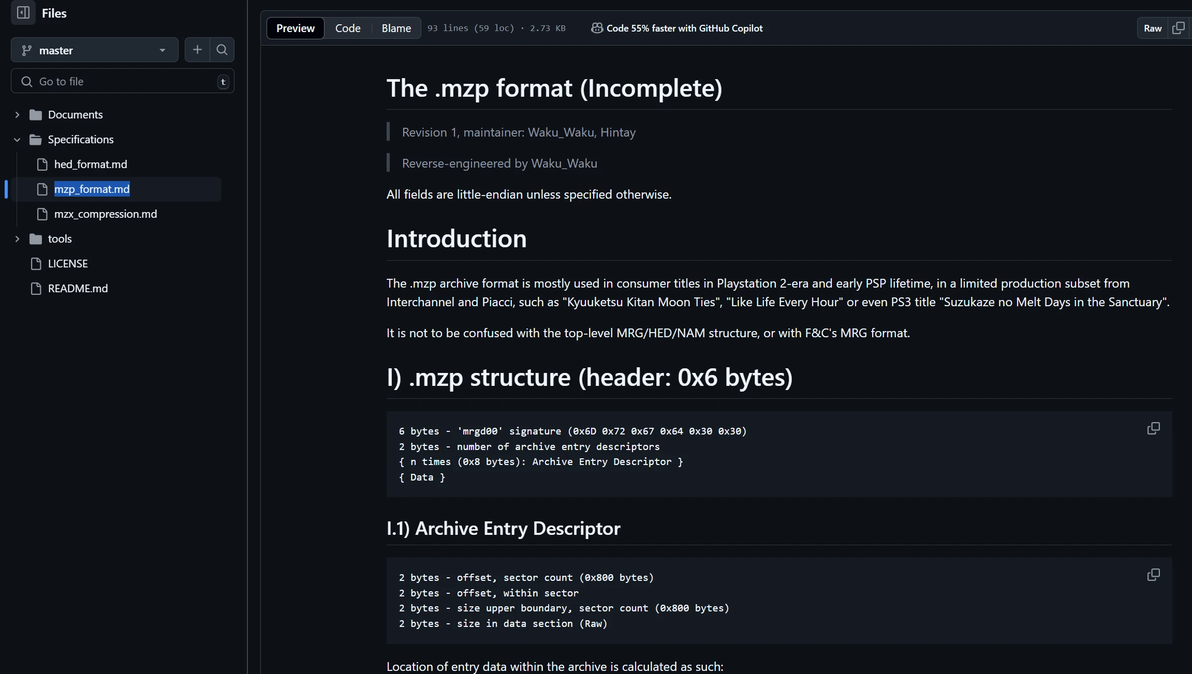This screenshot has height=674, width=1192.
Task: Click the Raw button
Action: (1152, 28)
